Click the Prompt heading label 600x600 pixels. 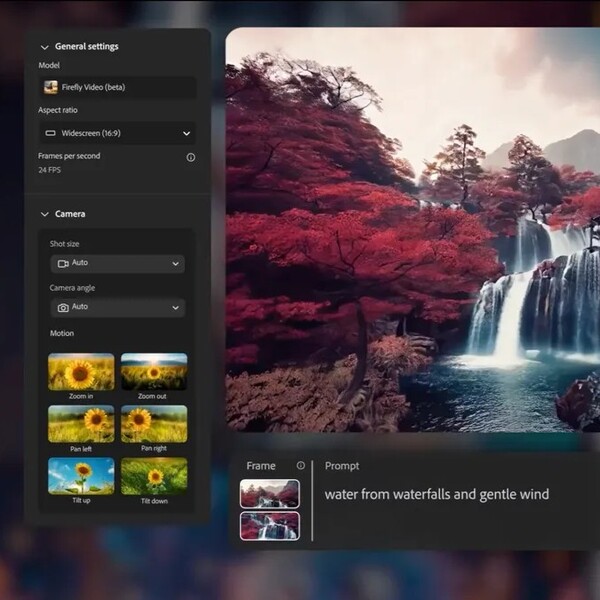point(342,466)
